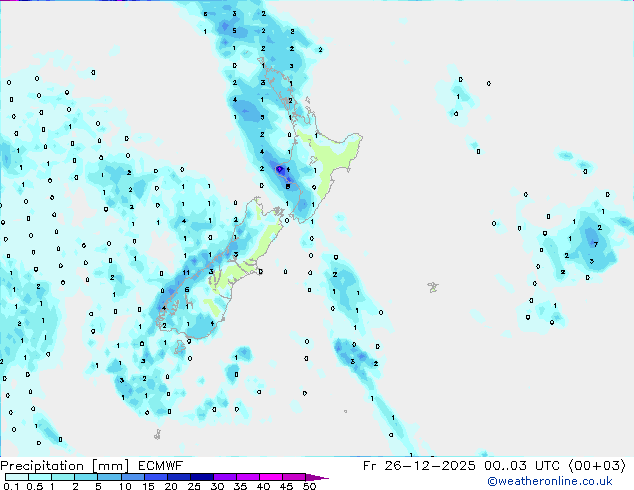Click the 'Precipitation [mm]' title text
This screenshot has width=634, height=490.
pyautogui.click(x=65, y=466)
